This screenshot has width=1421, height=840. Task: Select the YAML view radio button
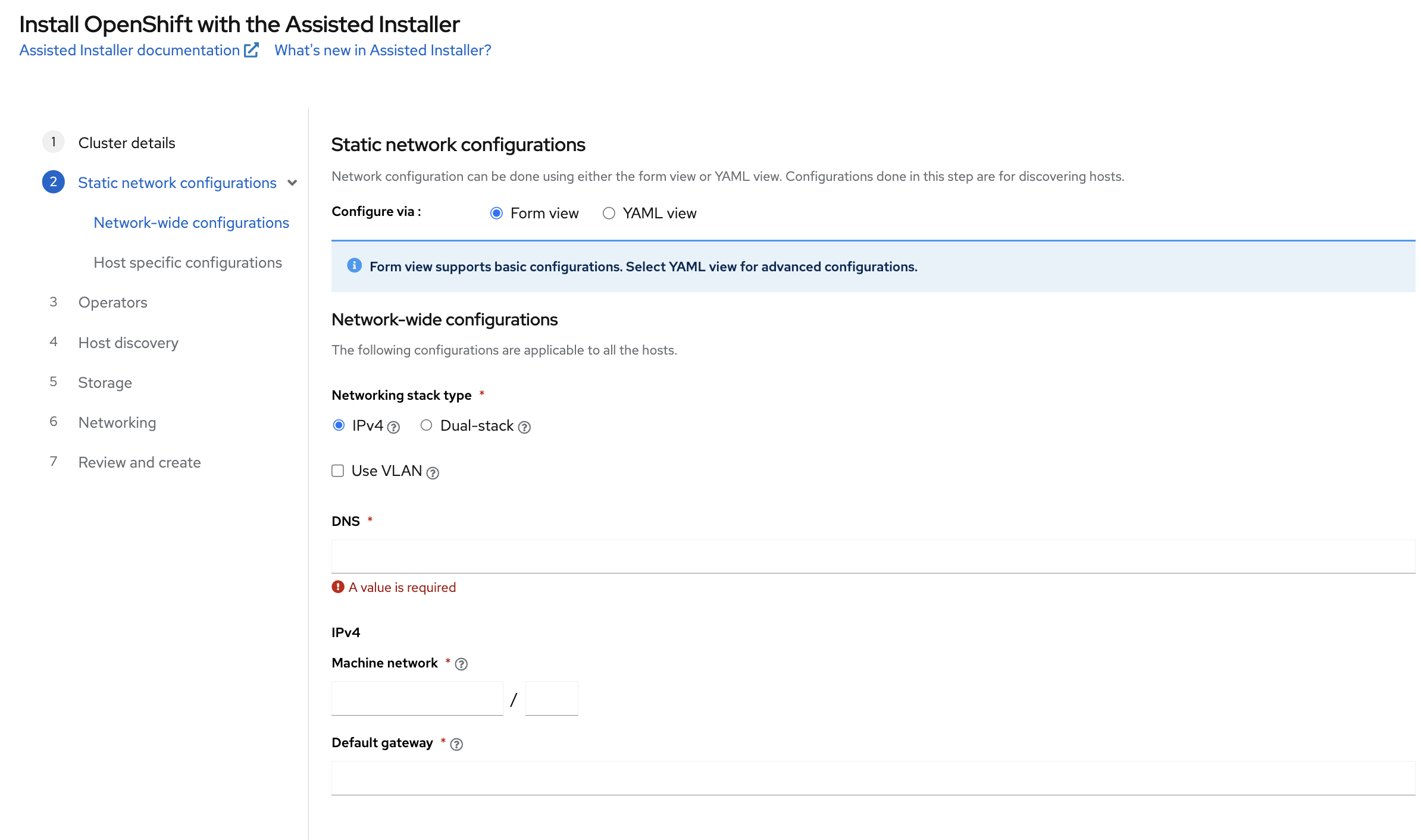coord(609,213)
